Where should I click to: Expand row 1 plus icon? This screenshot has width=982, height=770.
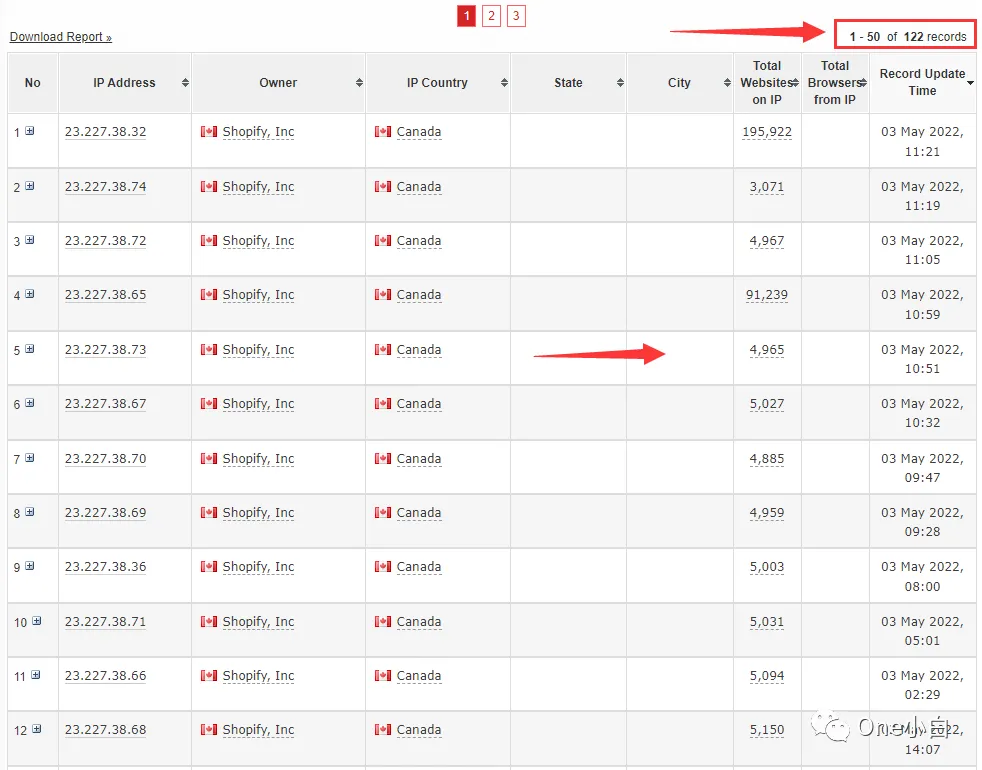[x=29, y=131]
